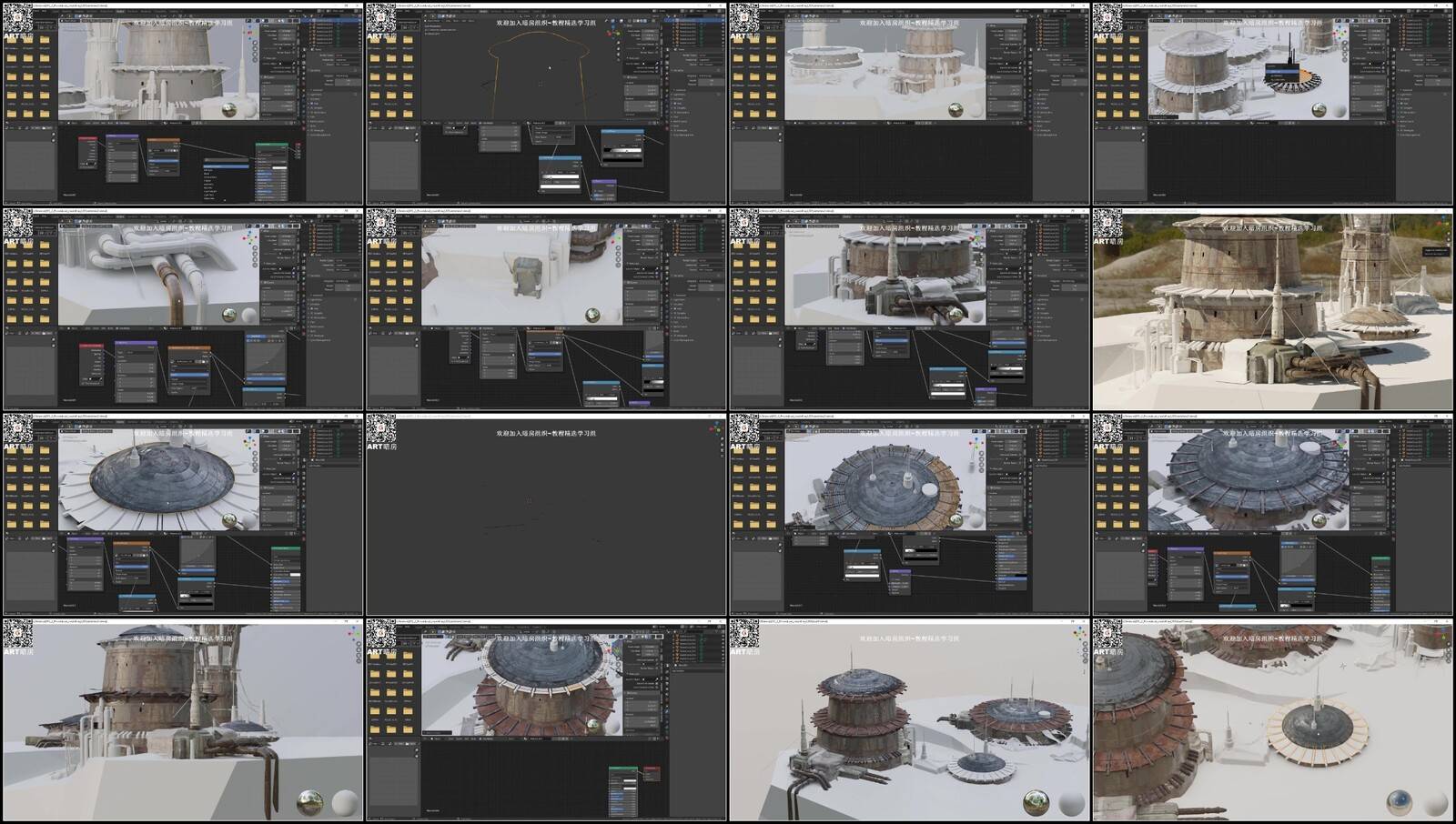Select the highlighted entry in the open node dropdown list
1456x824 pixels.
coord(226,166)
